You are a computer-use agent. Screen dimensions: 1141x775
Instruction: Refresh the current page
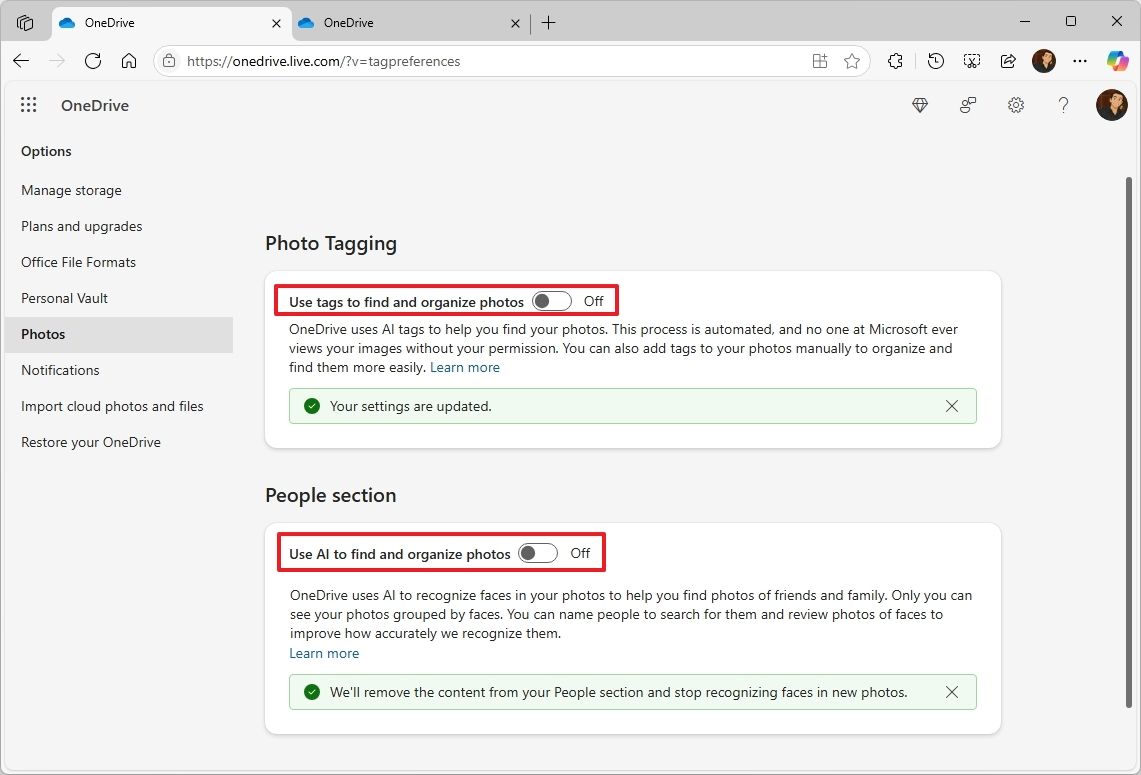click(93, 61)
